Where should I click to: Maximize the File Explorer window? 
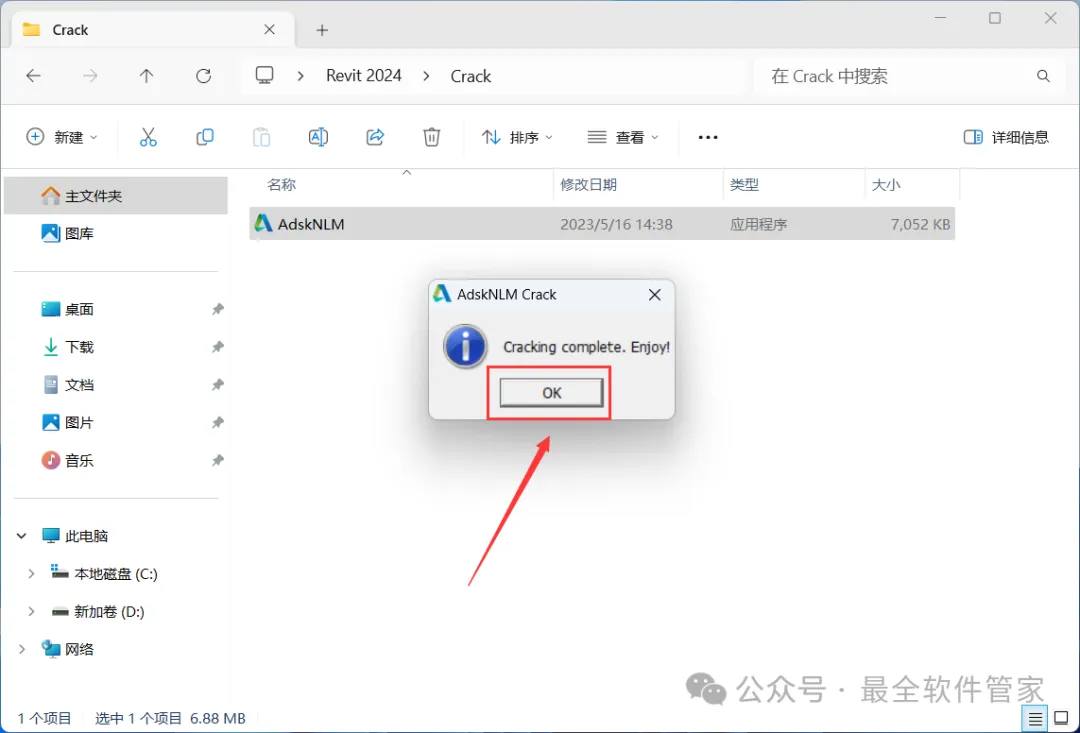995,19
